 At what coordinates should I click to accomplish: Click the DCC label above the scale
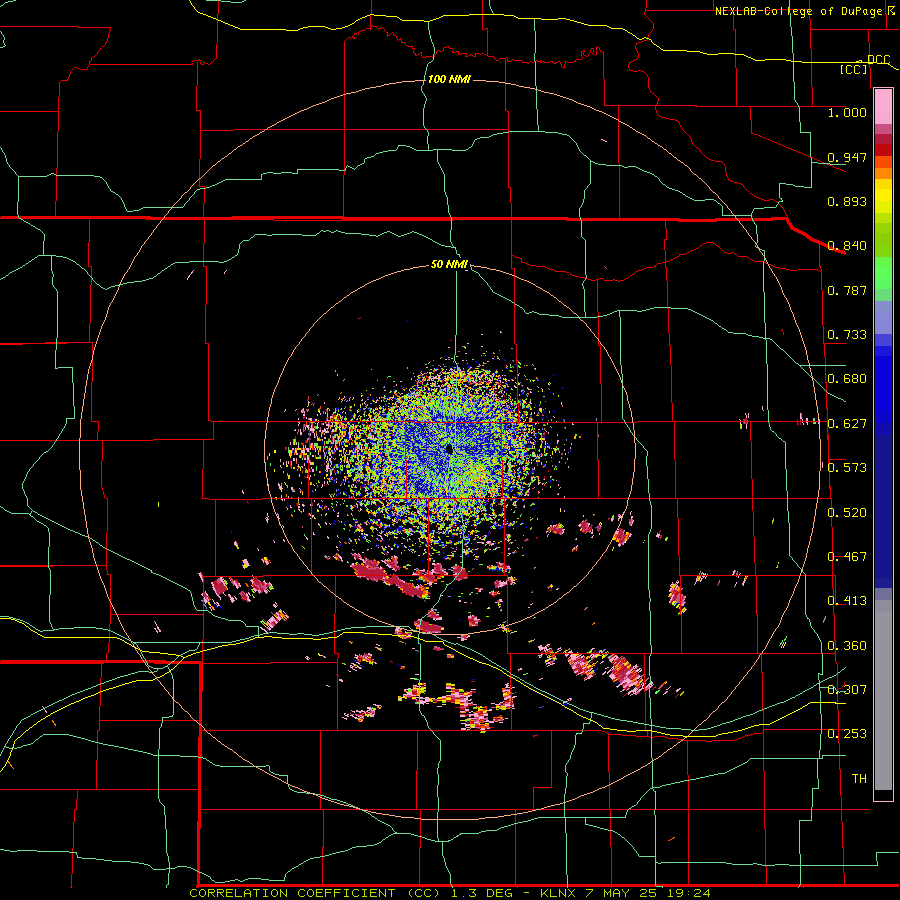pyautogui.click(x=878, y=59)
